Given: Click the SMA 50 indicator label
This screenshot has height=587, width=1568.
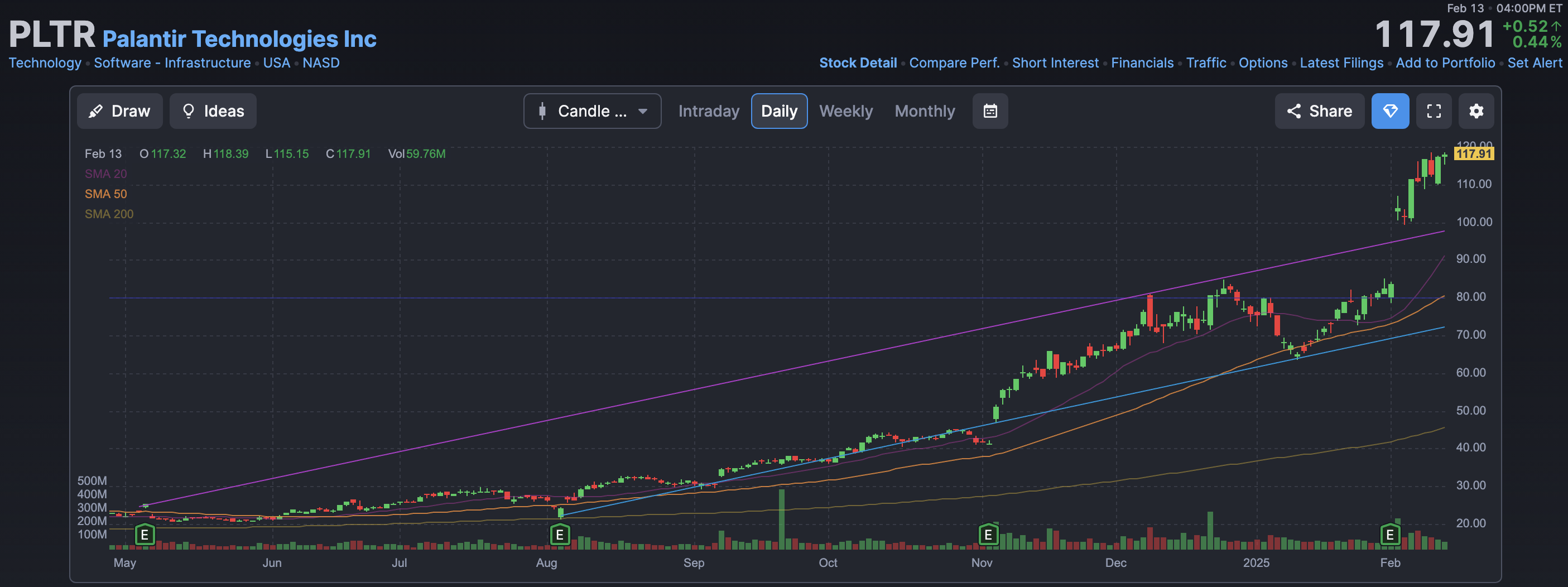Looking at the screenshot, I should point(106,194).
